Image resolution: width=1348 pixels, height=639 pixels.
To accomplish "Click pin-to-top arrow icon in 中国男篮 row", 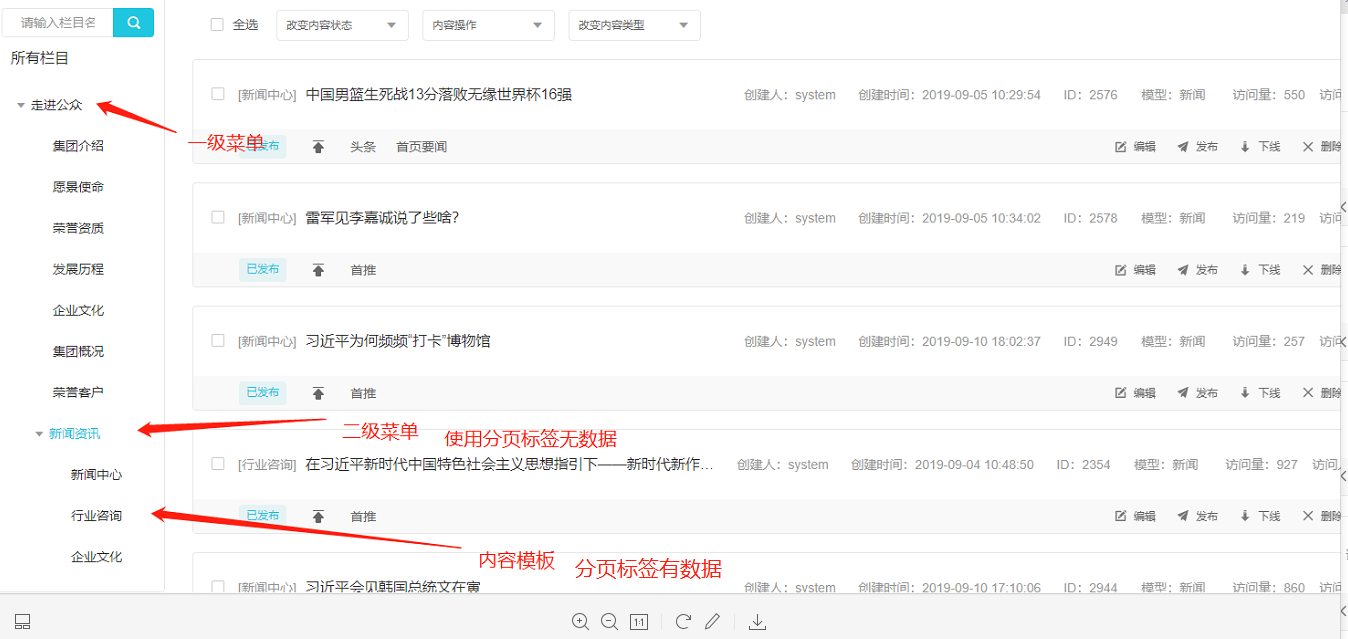I will coord(318,147).
